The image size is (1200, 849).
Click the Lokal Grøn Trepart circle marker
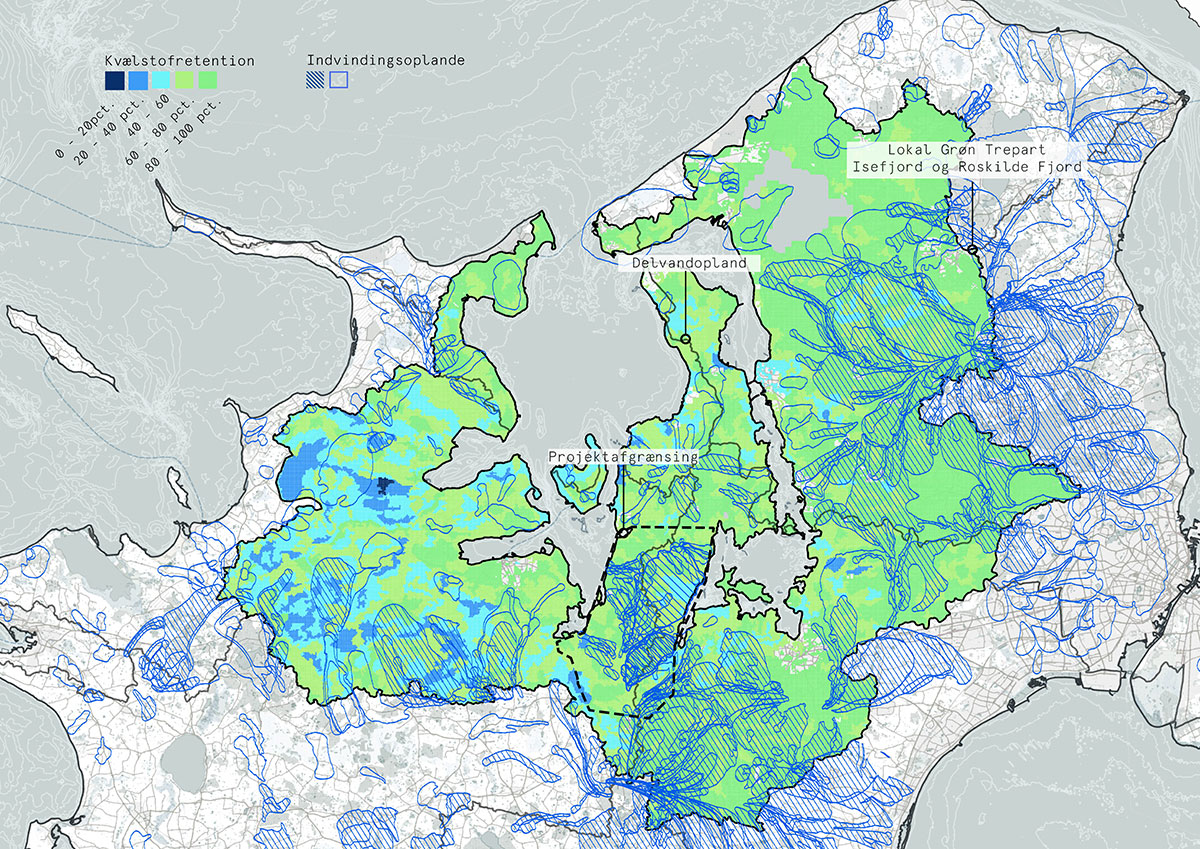pyautogui.click(x=971, y=249)
